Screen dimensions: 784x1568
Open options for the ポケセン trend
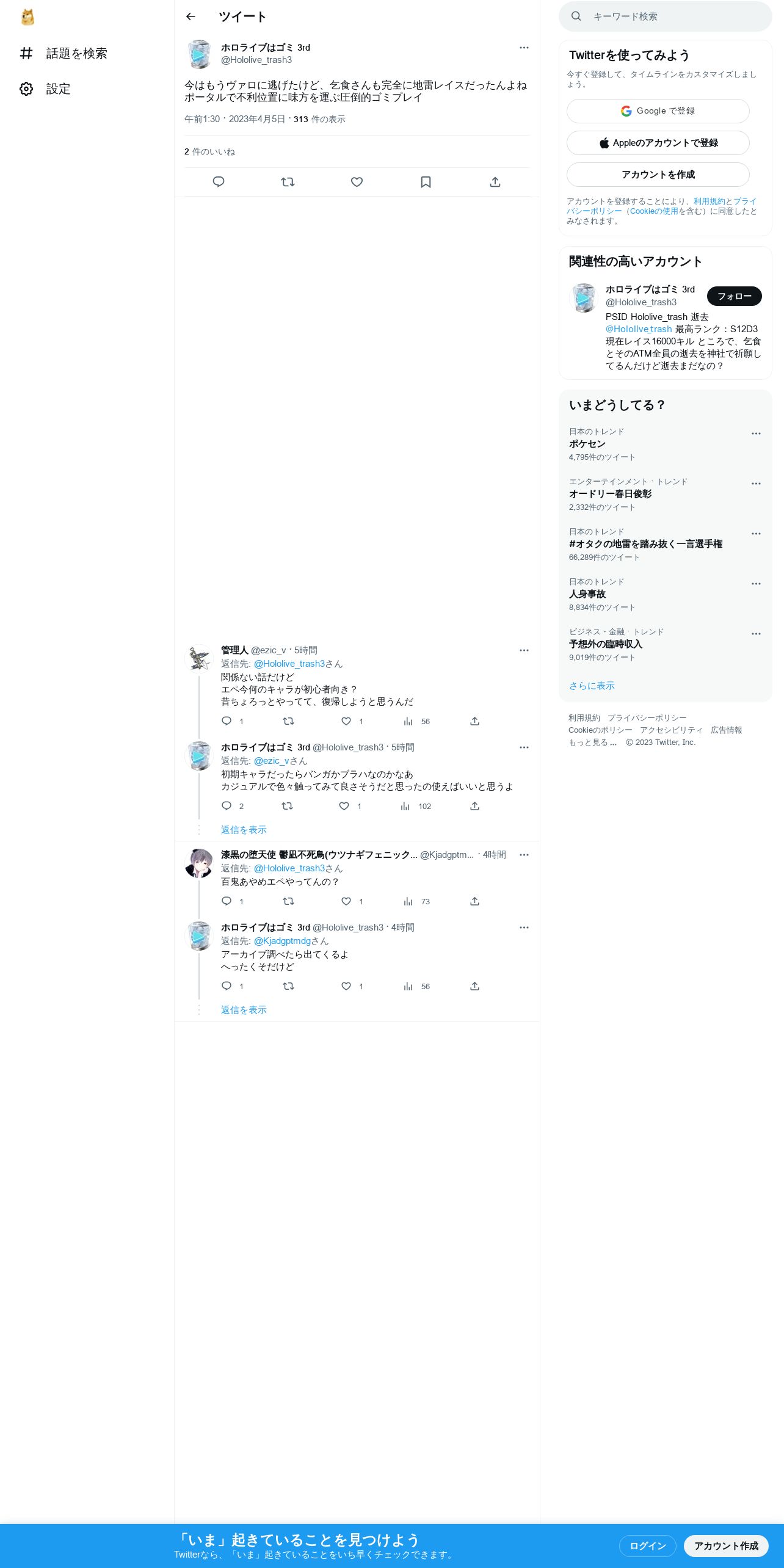(x=756, y=434)
